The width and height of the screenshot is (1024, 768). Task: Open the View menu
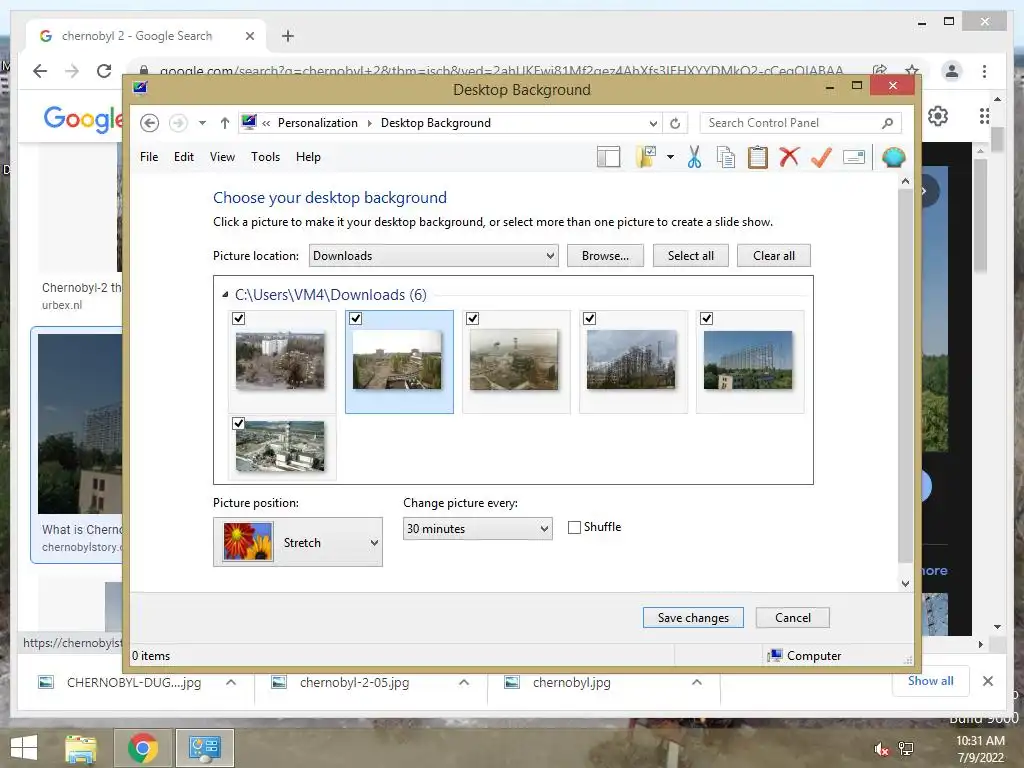coord(222,157)
